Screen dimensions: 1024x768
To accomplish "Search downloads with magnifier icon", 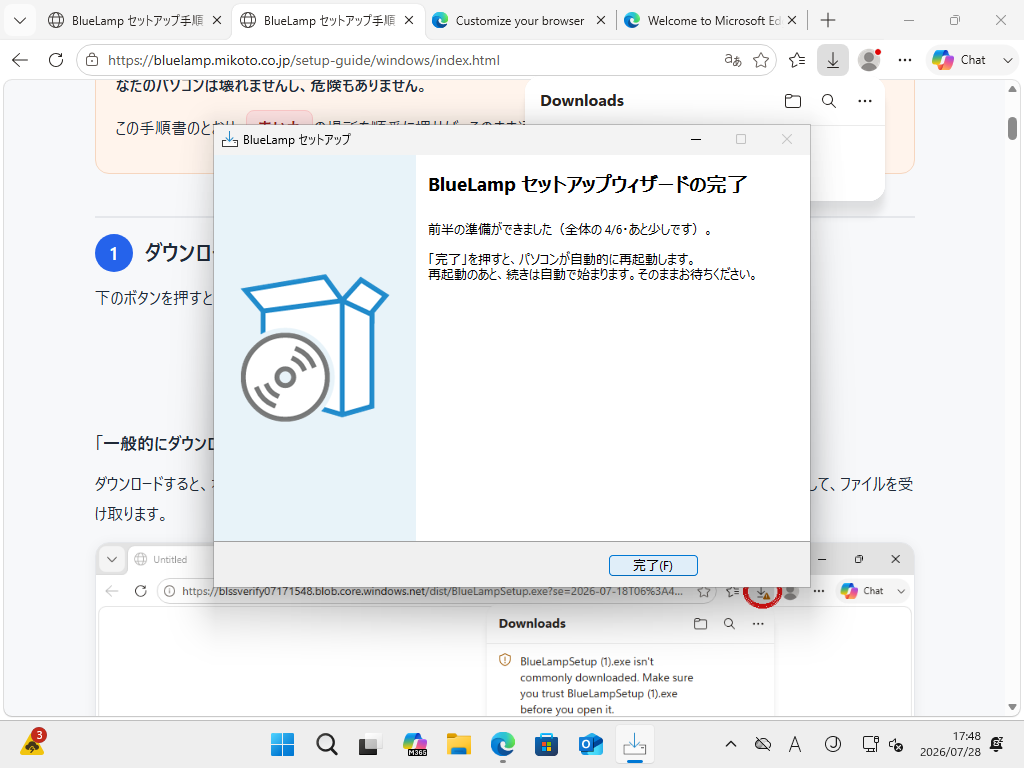I will tap(829, 101).
